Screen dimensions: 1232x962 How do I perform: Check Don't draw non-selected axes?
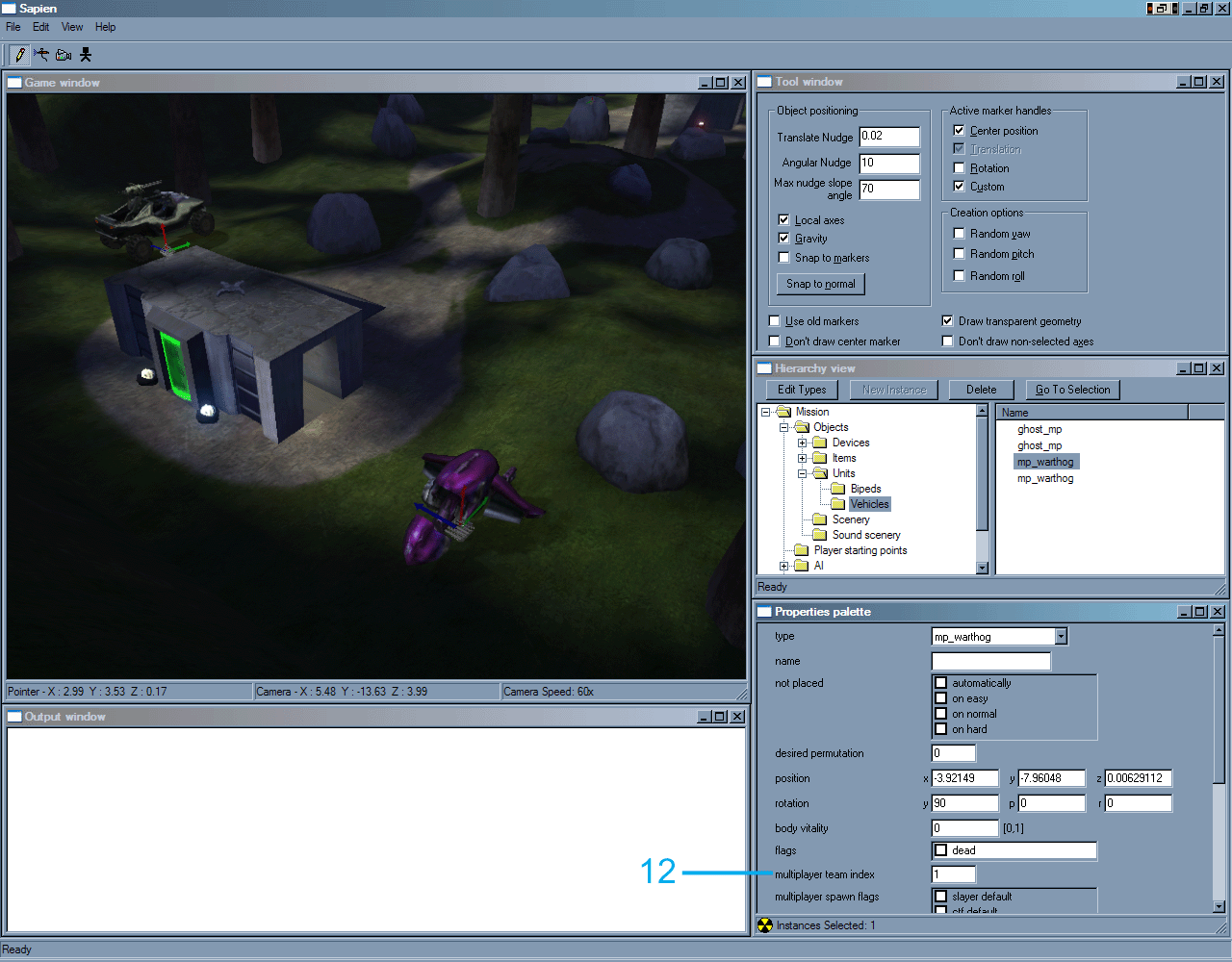(947, 341)
